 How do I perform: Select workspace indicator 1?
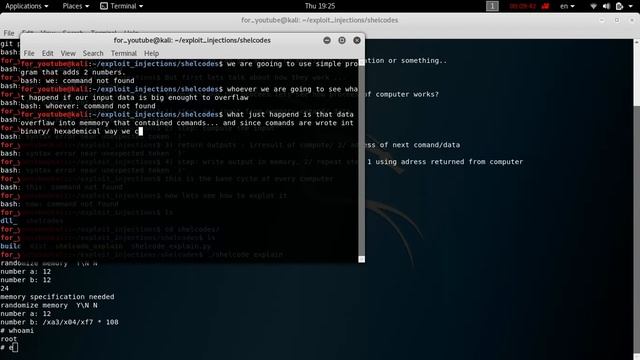click(x=492, y=6)
